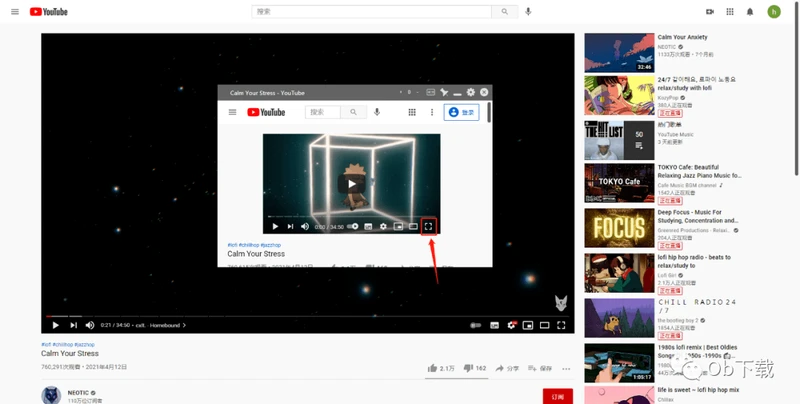Click the popup window's search magnifier
The height and width of the screenshot is (404, 800).
[x=353, y=112]
